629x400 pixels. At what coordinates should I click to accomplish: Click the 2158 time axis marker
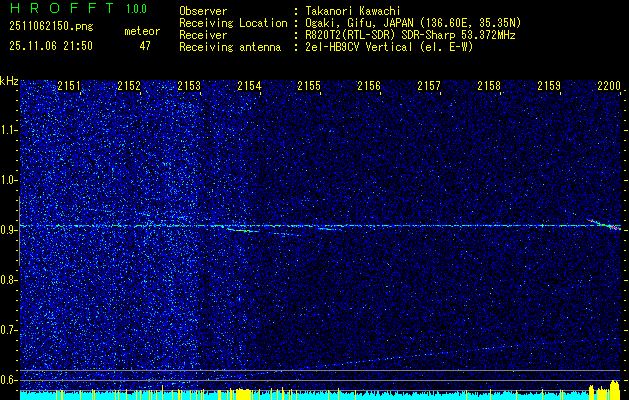489,86
